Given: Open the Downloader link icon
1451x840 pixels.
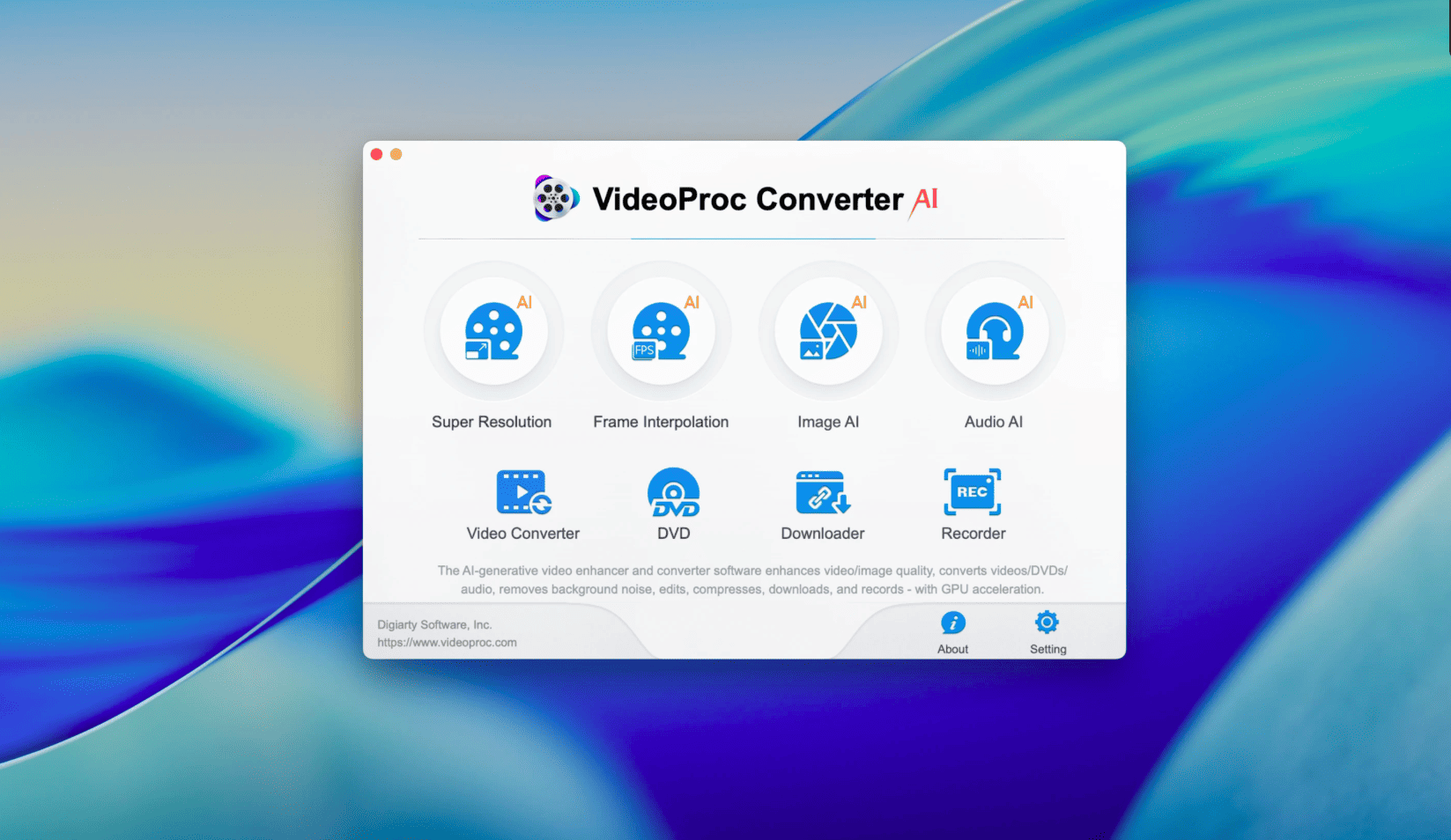Looking at the screenshot, I should 823,491.
